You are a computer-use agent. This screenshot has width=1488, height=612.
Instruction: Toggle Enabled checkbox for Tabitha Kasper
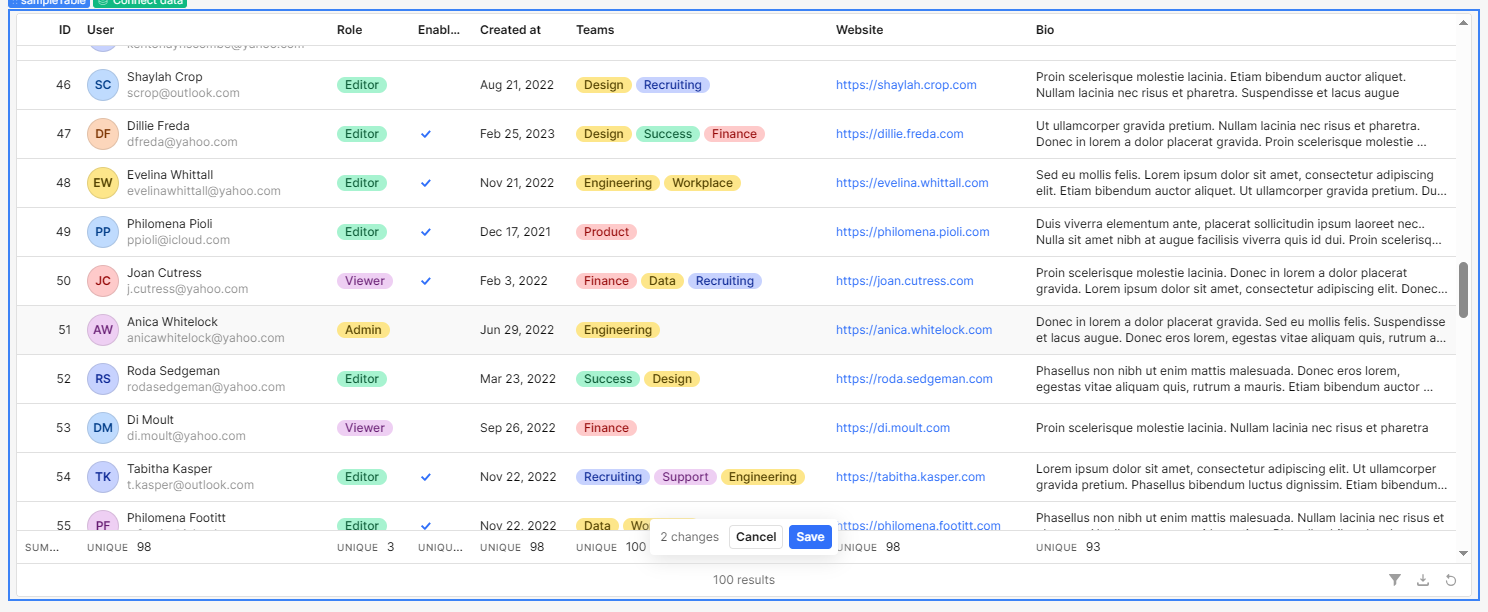coord(426,477)
